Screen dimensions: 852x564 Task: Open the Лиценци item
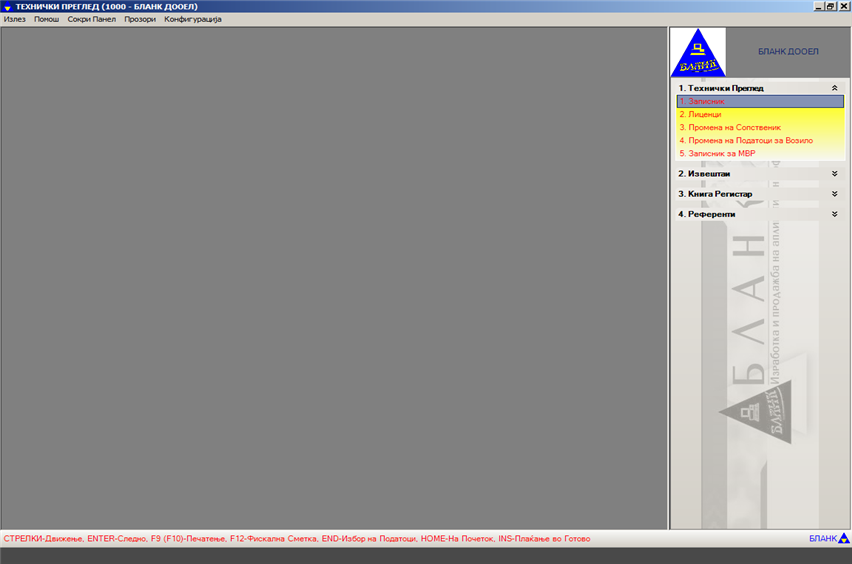704,115
